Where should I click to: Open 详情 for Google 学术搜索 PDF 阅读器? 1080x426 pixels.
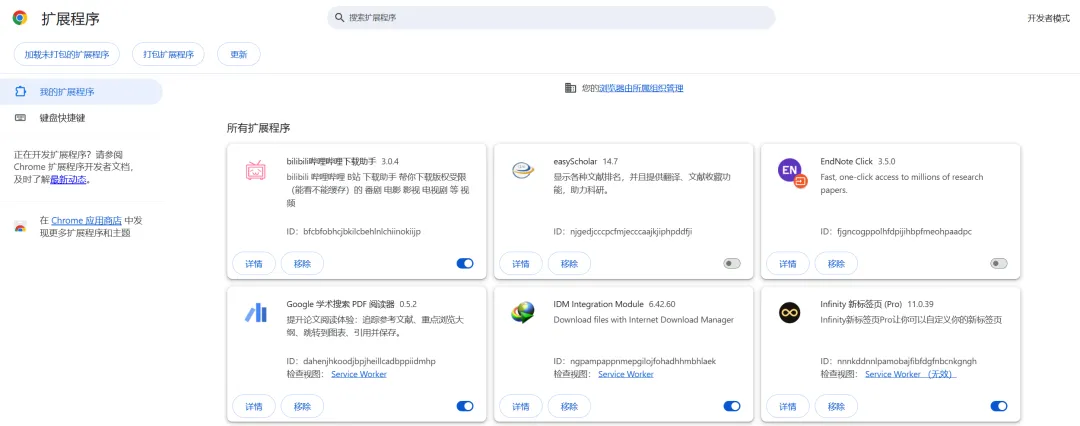coord(254,406)
